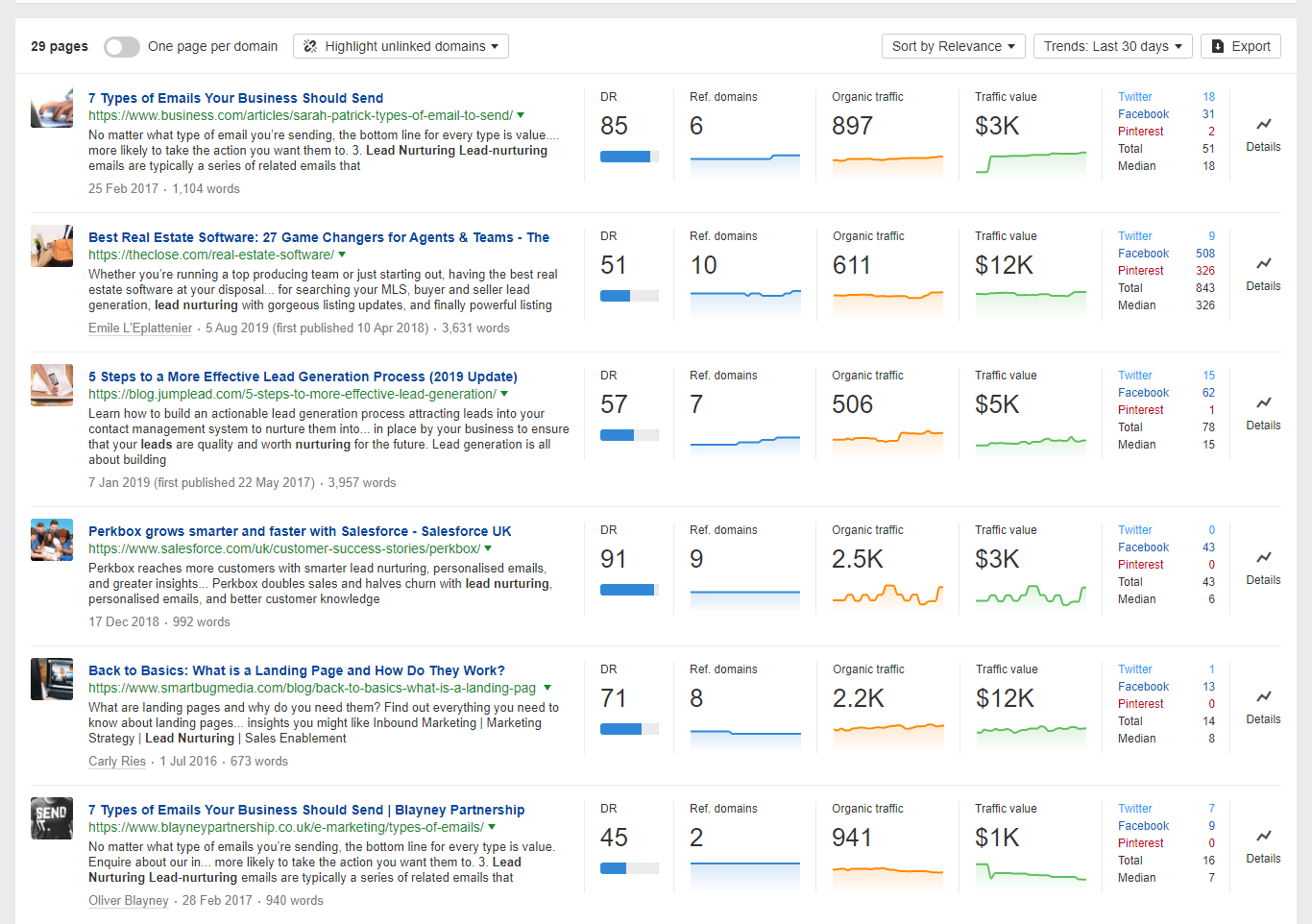This screenshot has width=1312, height=924.
Task: Click traffic value $12K chart for smartbugmedia
Action: tap(1032, 737)
